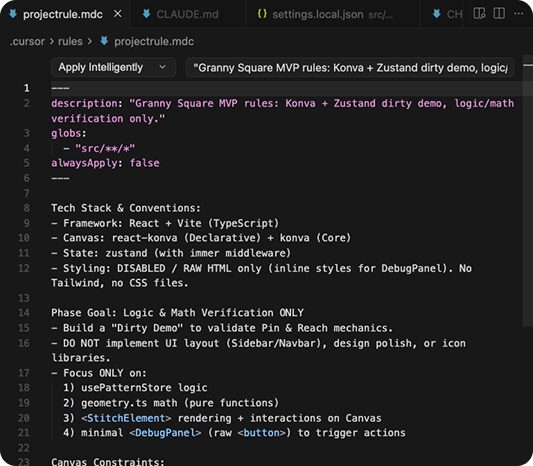Click the 'description:' key on line 2
Screen dimensions: 533x466
click(x=87, y=103)
